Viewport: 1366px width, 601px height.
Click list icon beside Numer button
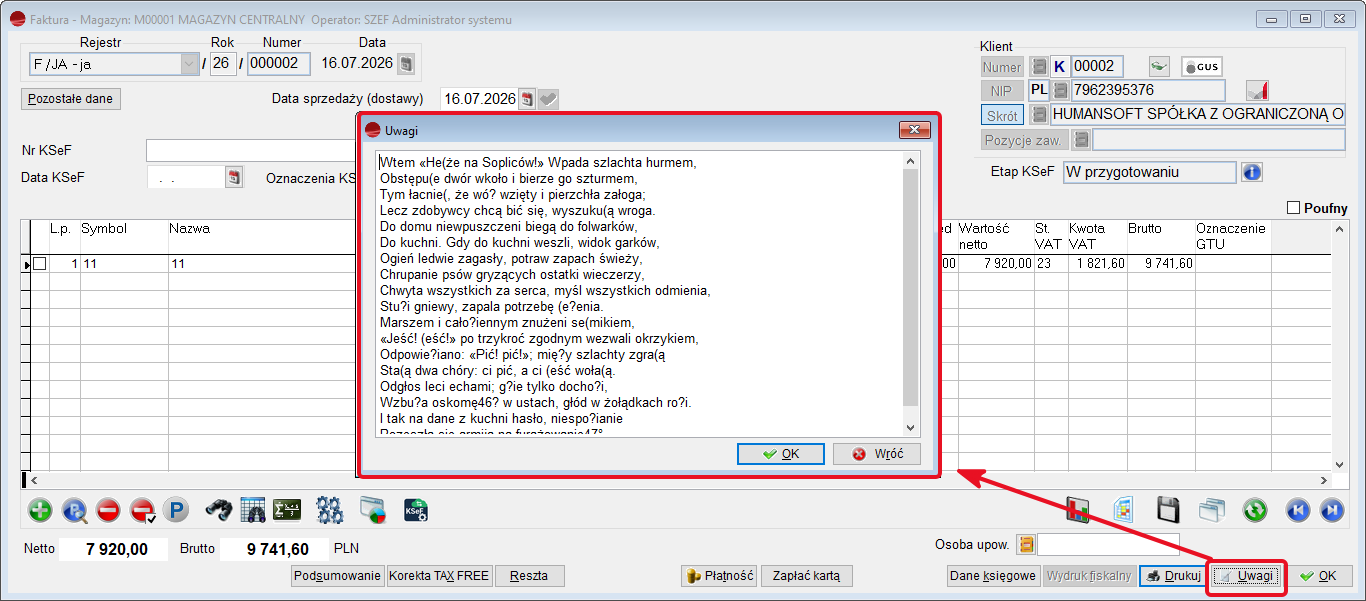coord(1038,67)
